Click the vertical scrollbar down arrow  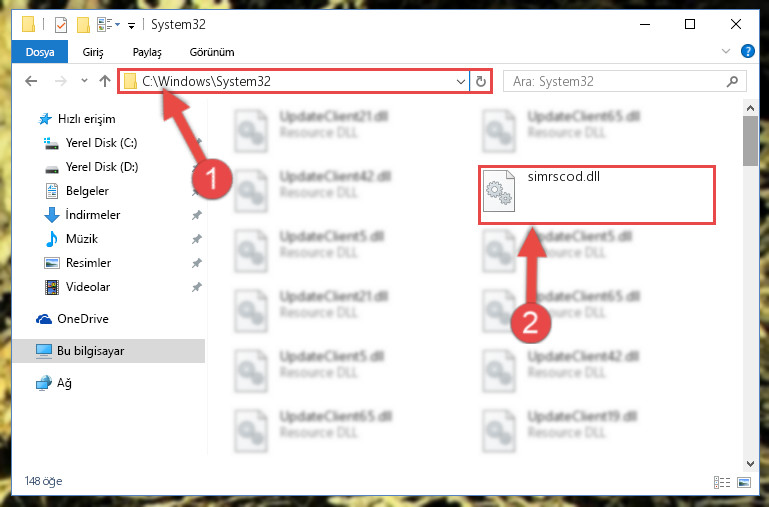coord(750,463)
